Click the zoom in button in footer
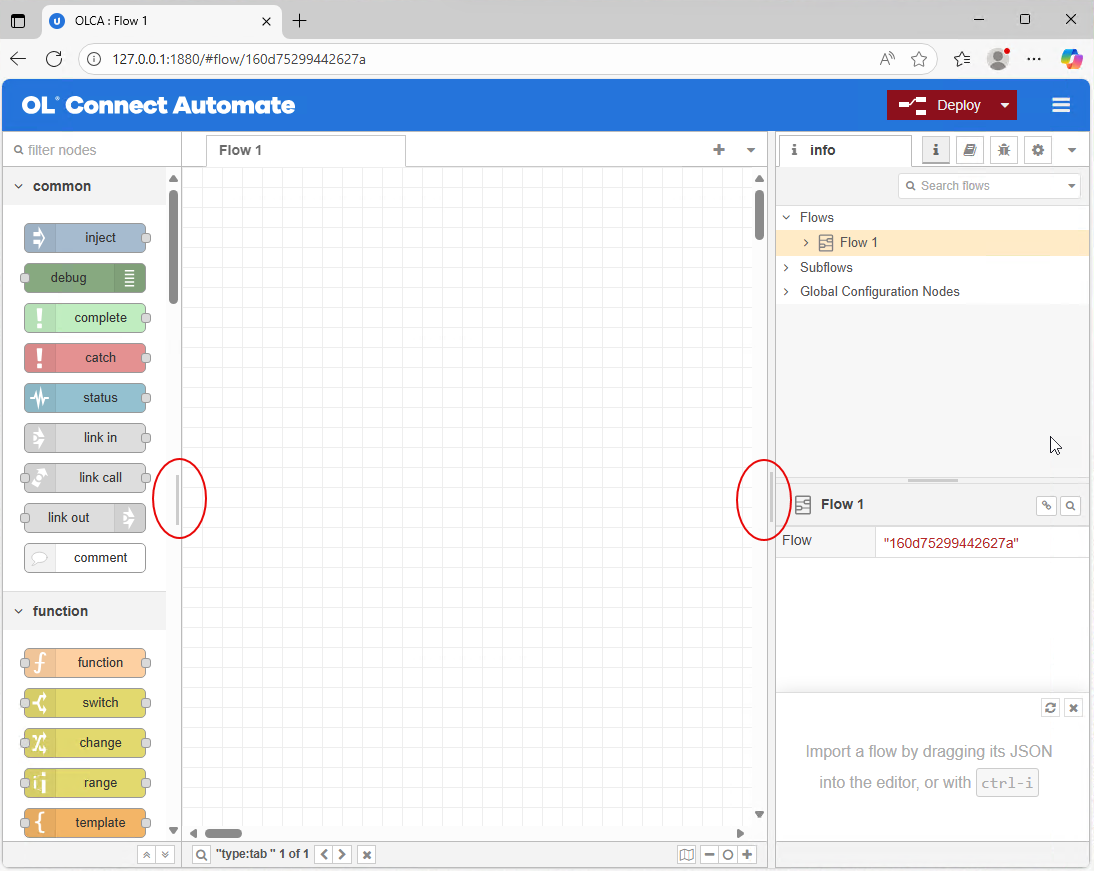 point(747,855)
